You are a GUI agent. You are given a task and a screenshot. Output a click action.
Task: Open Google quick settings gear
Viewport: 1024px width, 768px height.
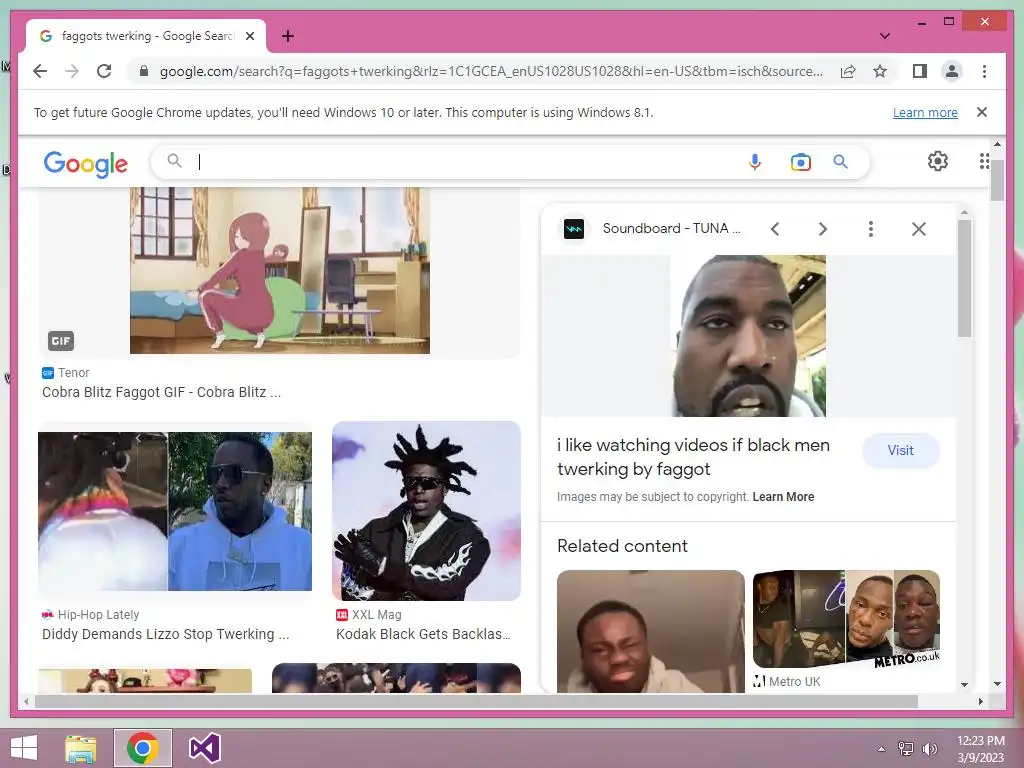click(938, 161)
